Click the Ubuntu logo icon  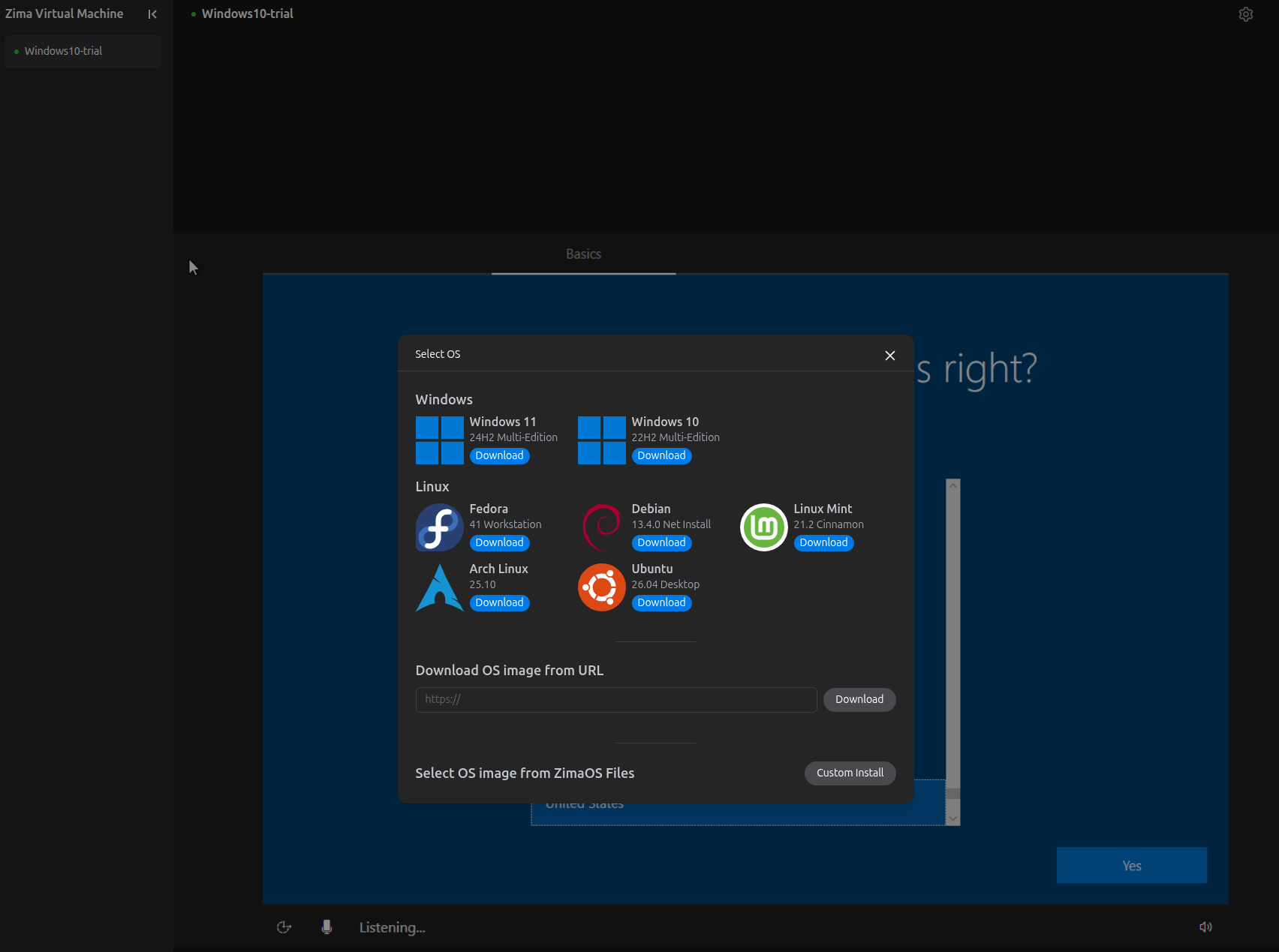click(602, 587)
